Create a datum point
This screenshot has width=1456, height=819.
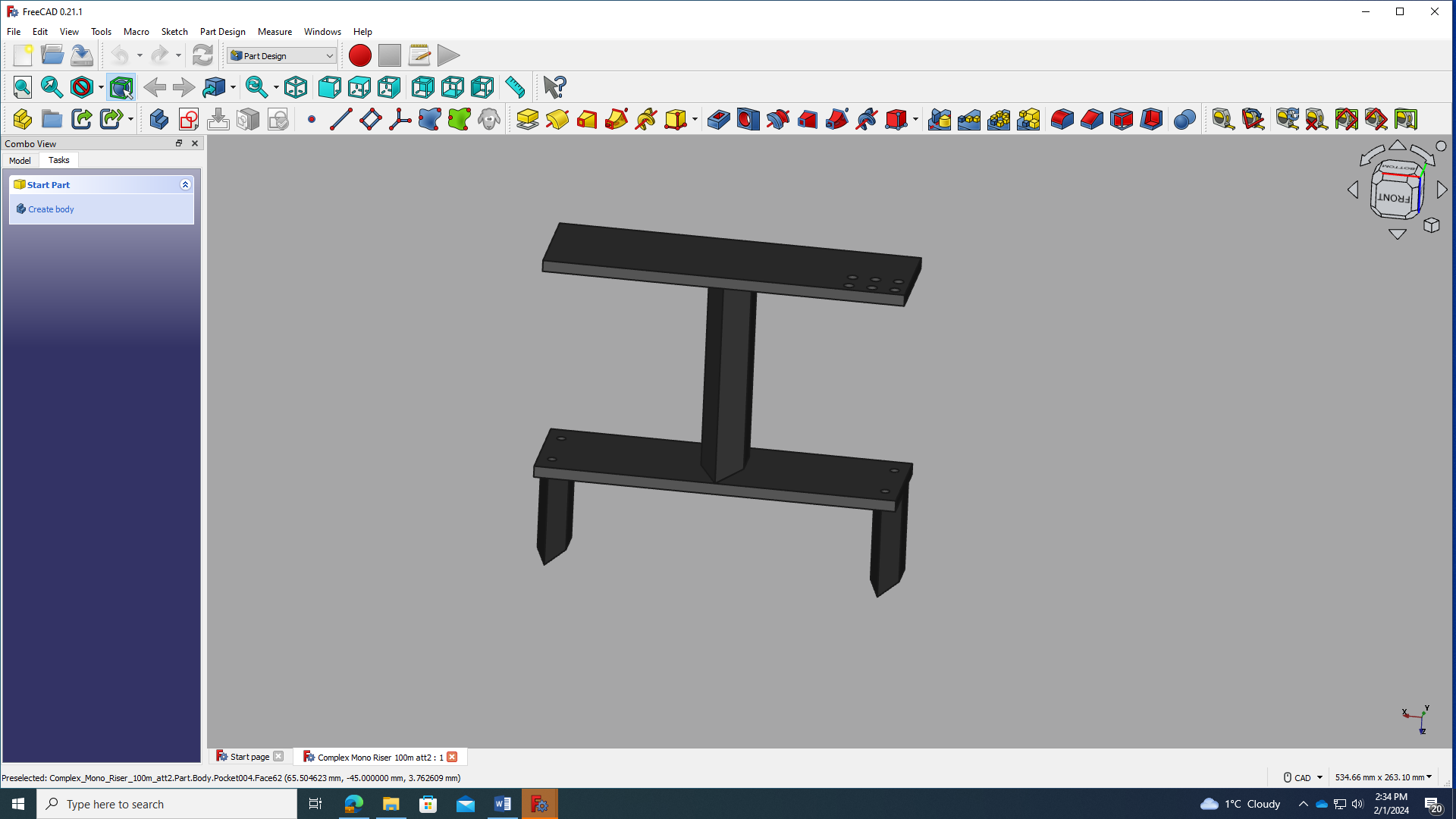(x=312, y=119)
